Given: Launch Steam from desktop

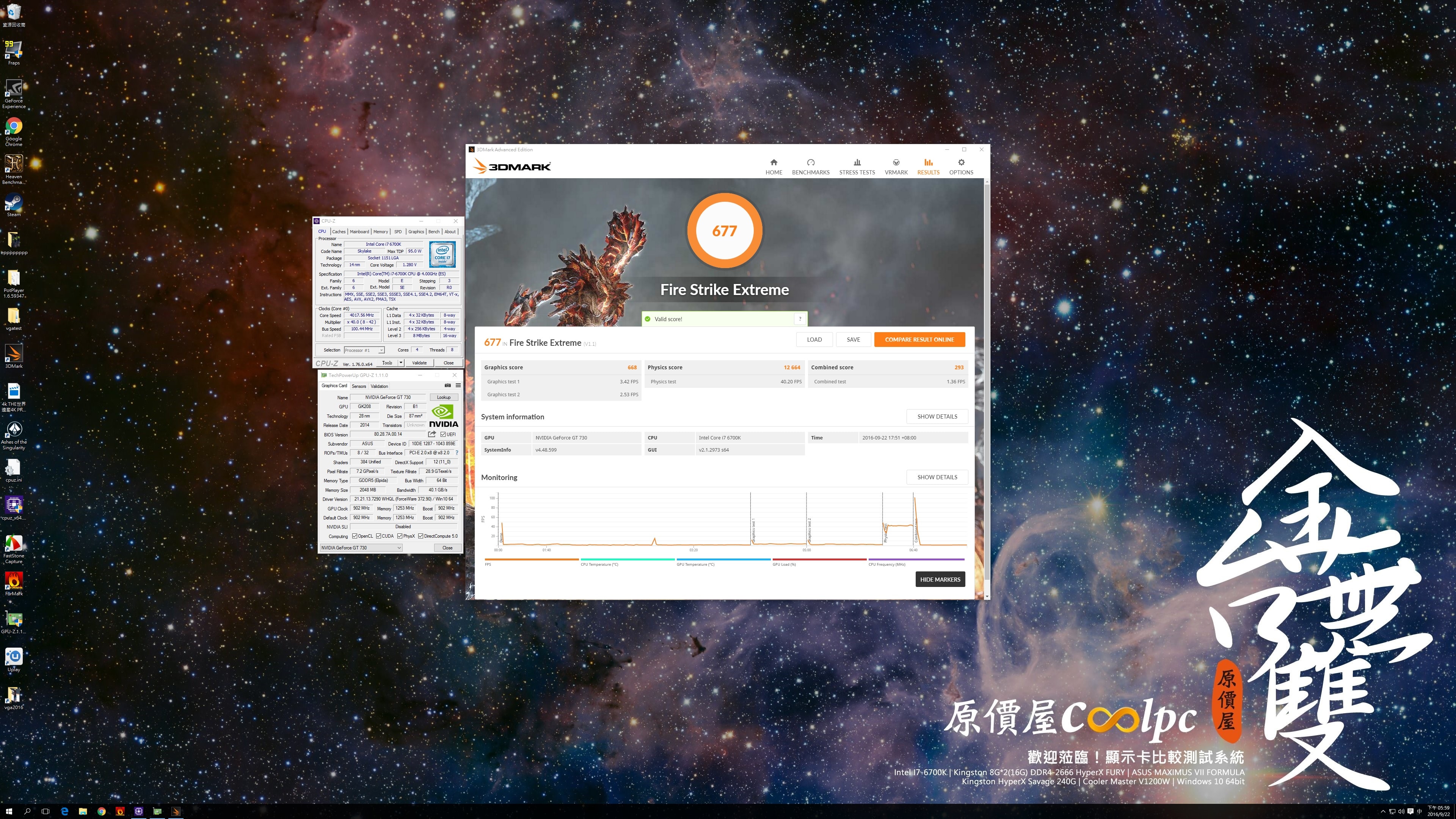Looking at the screenshot, I should [14, 205].
